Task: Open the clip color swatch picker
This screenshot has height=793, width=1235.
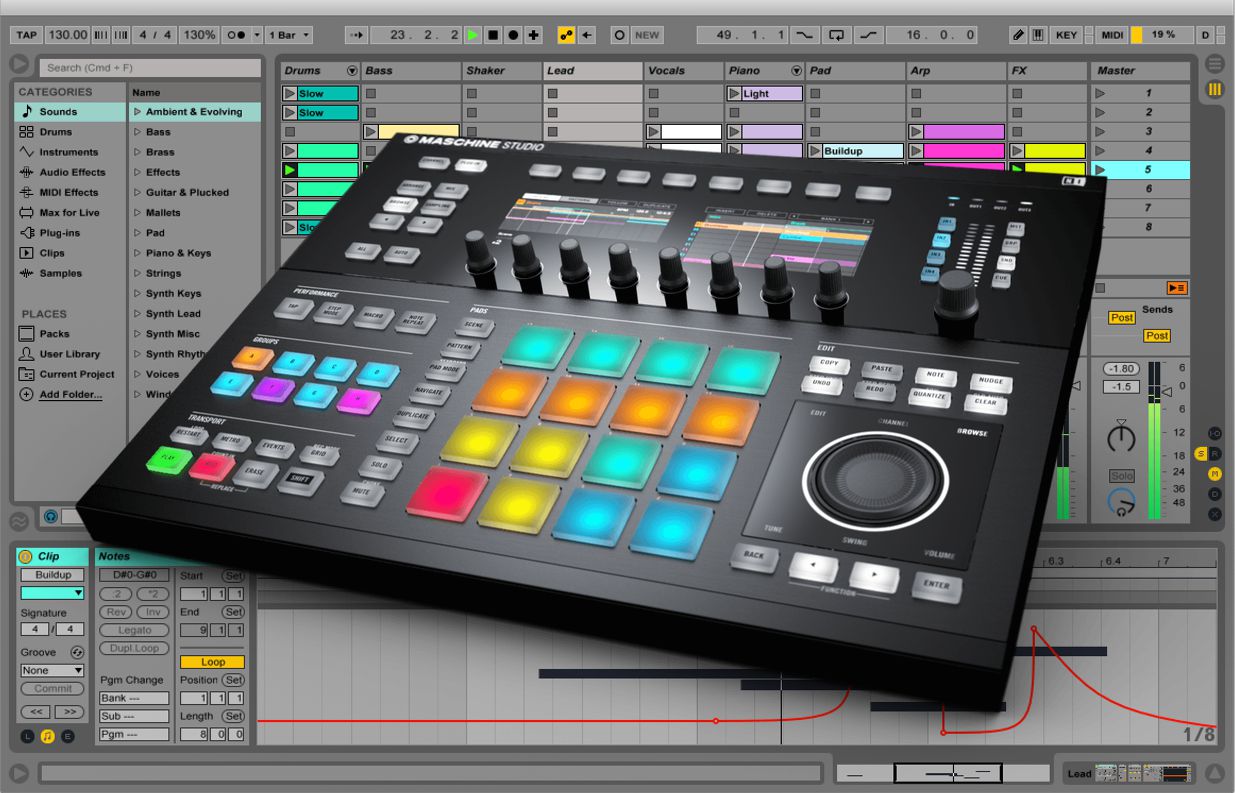Action: (x=53, y=593)
